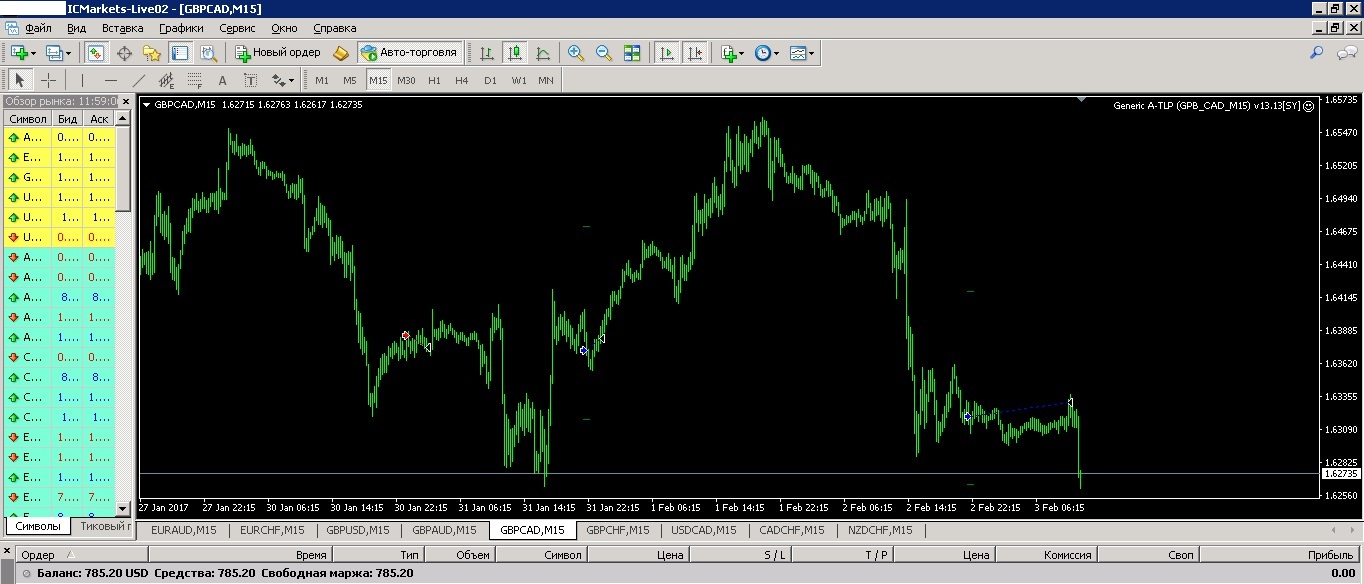Set timeframe to M1
The width and height of the screenshot is (1364, 584).
coord(322,80)
